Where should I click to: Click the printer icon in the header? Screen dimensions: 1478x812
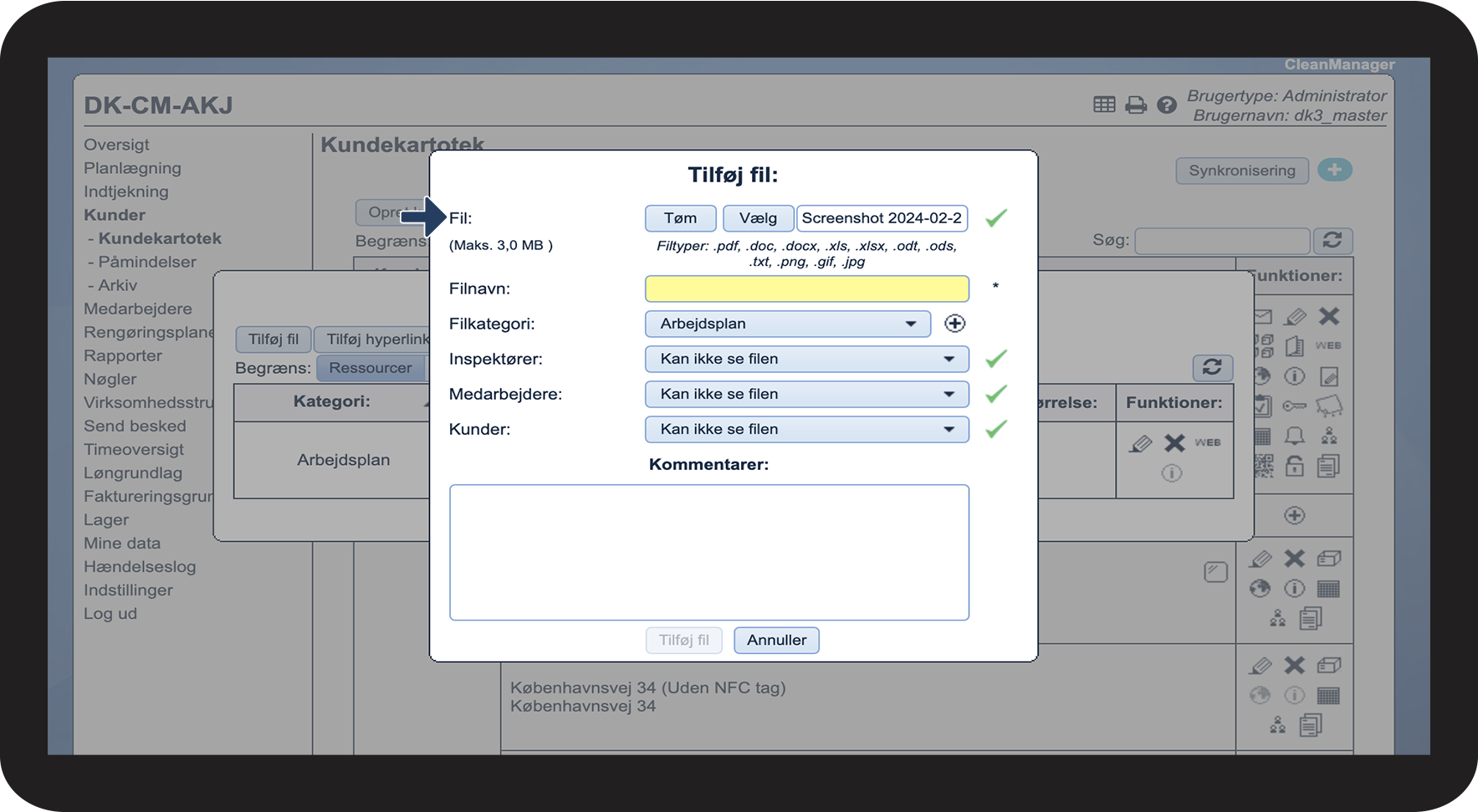(x=1136, y=105)
